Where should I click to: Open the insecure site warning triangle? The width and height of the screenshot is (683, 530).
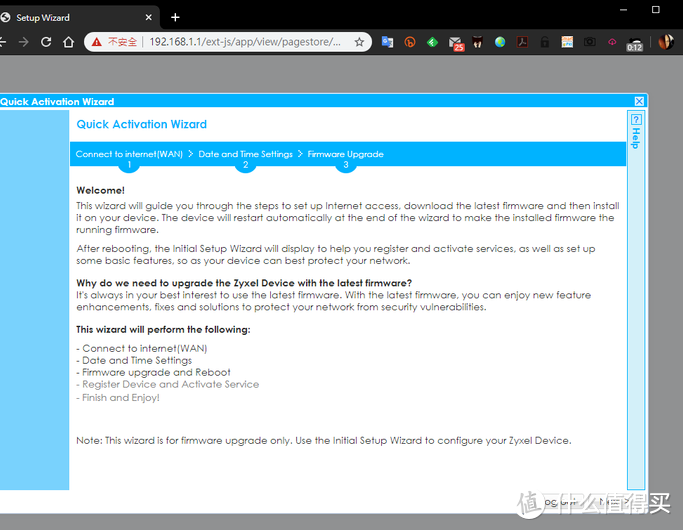tap(97, 42)
